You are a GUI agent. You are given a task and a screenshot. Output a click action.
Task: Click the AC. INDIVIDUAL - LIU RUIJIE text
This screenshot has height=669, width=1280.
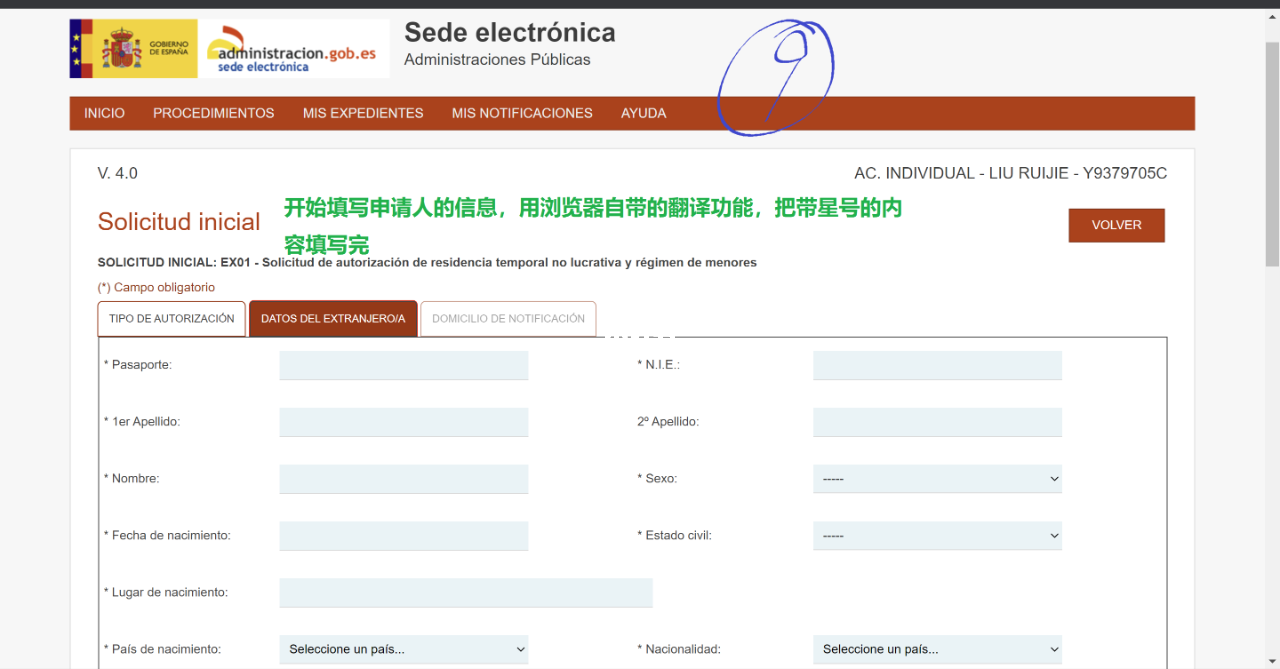click(1011, 173)
